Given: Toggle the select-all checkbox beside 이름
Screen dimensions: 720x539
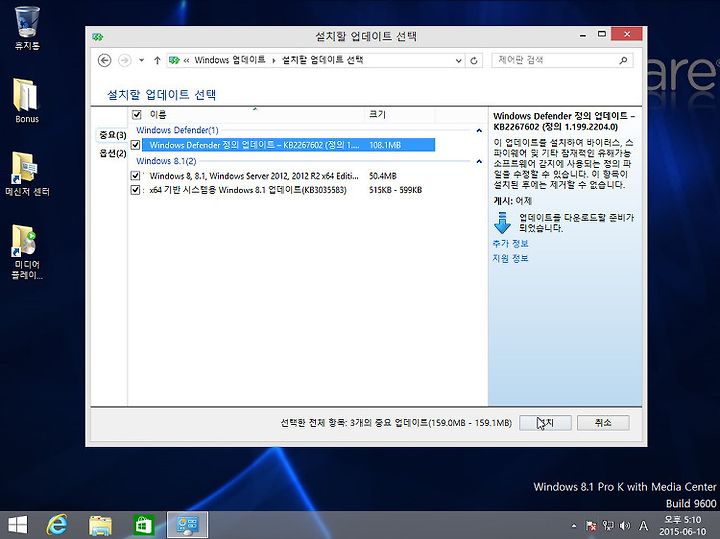Looking at the screenshot, I should coord(136,114).
